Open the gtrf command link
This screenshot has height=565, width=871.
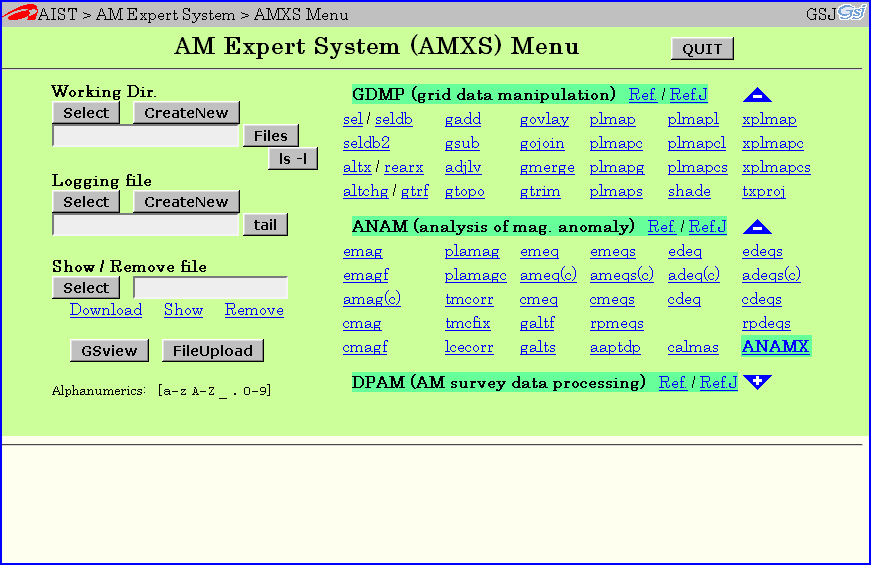(x=414, y=192)
